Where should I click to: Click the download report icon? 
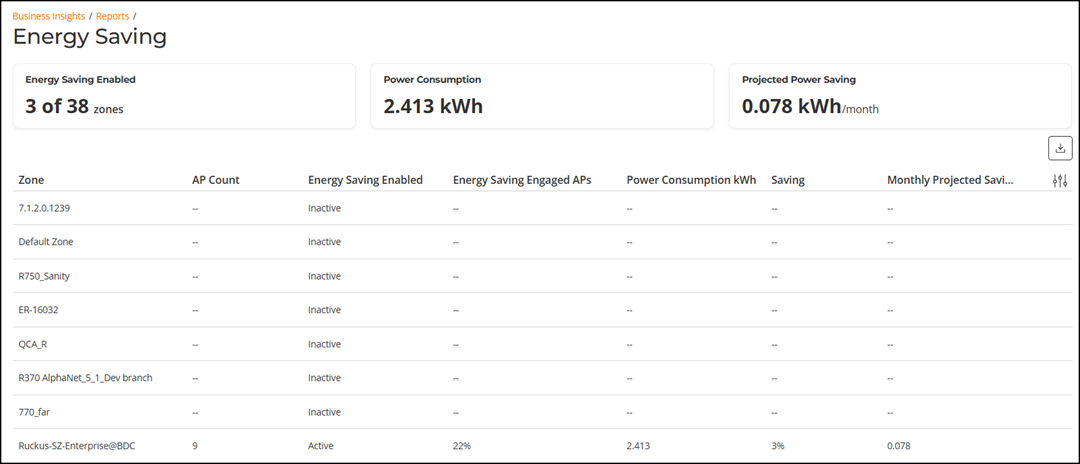[x=1060, y=148]
